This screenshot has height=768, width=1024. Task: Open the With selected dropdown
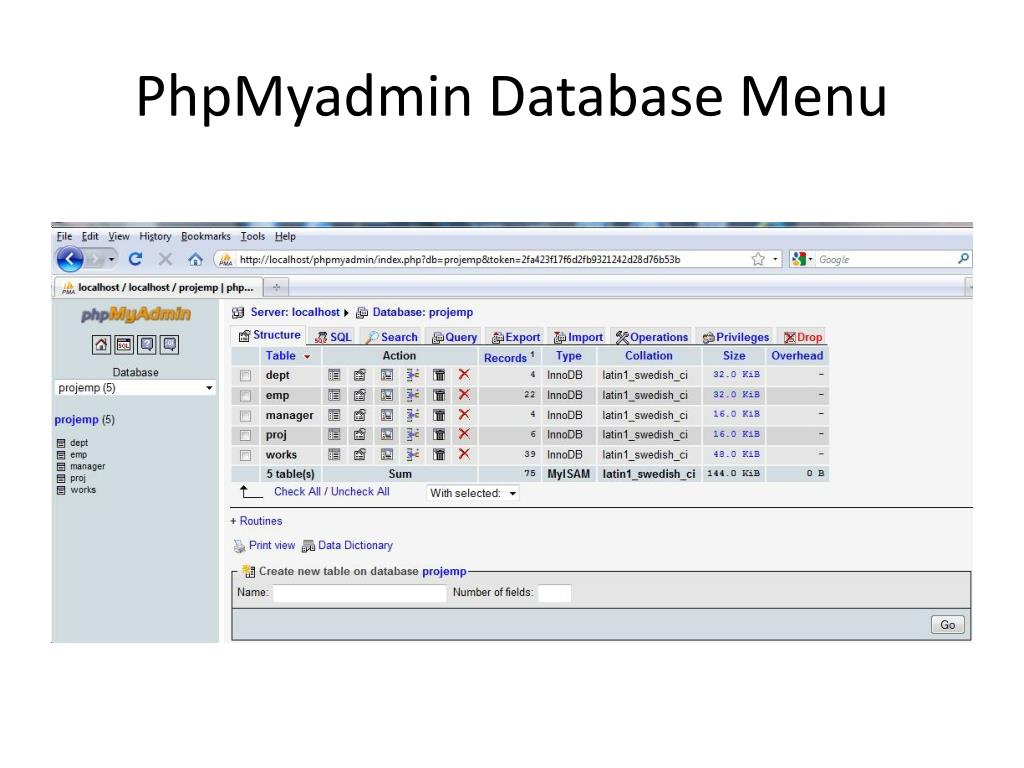(x=473, y=493)
